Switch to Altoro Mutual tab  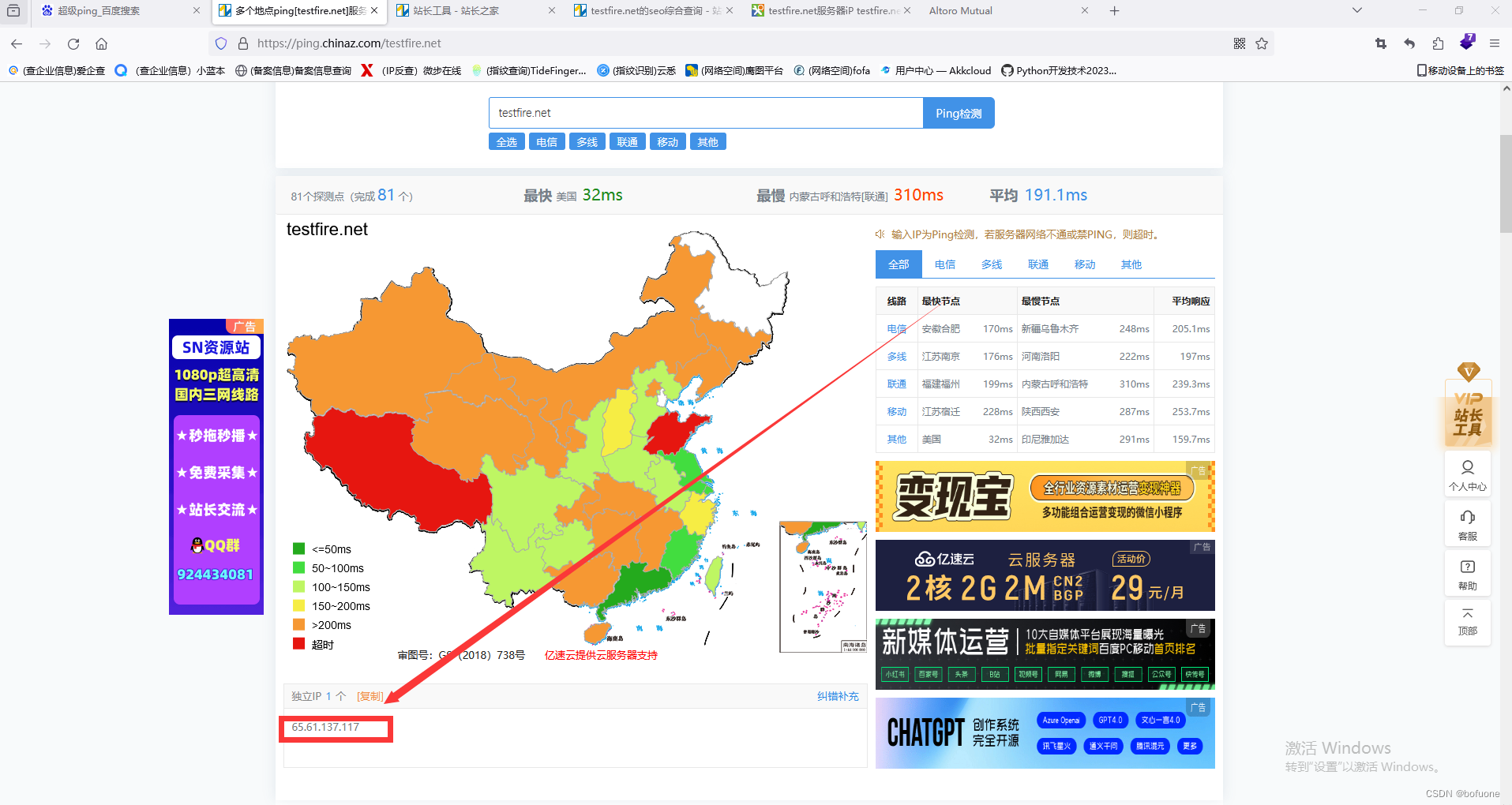1008,11
